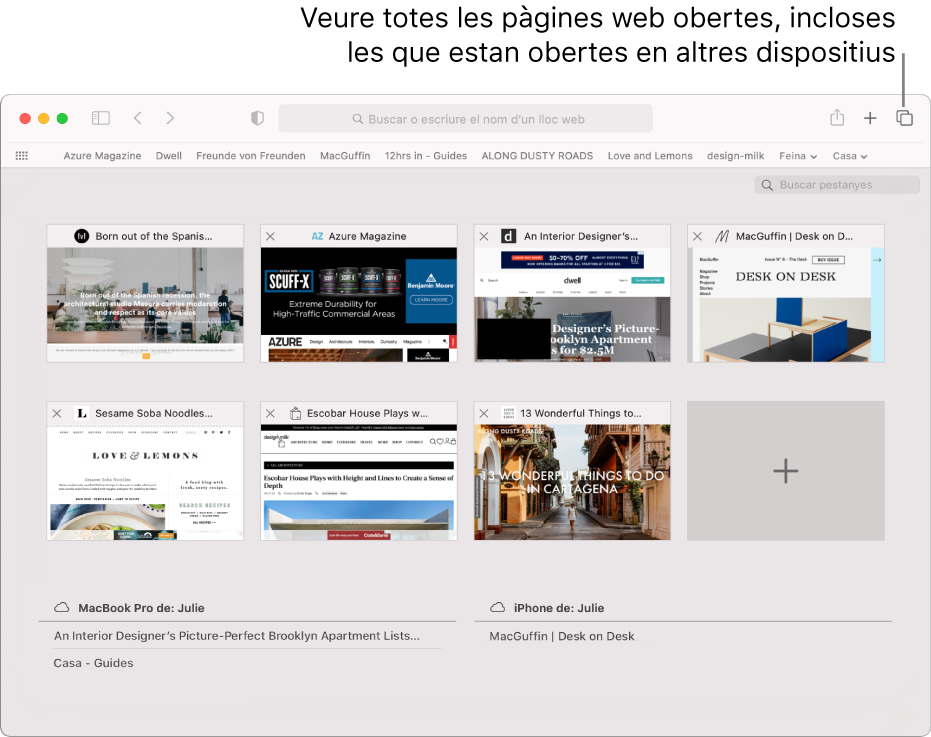Expand the Casa favorites folder
This screenshot has width=931, height=737.
click(850, 156)
